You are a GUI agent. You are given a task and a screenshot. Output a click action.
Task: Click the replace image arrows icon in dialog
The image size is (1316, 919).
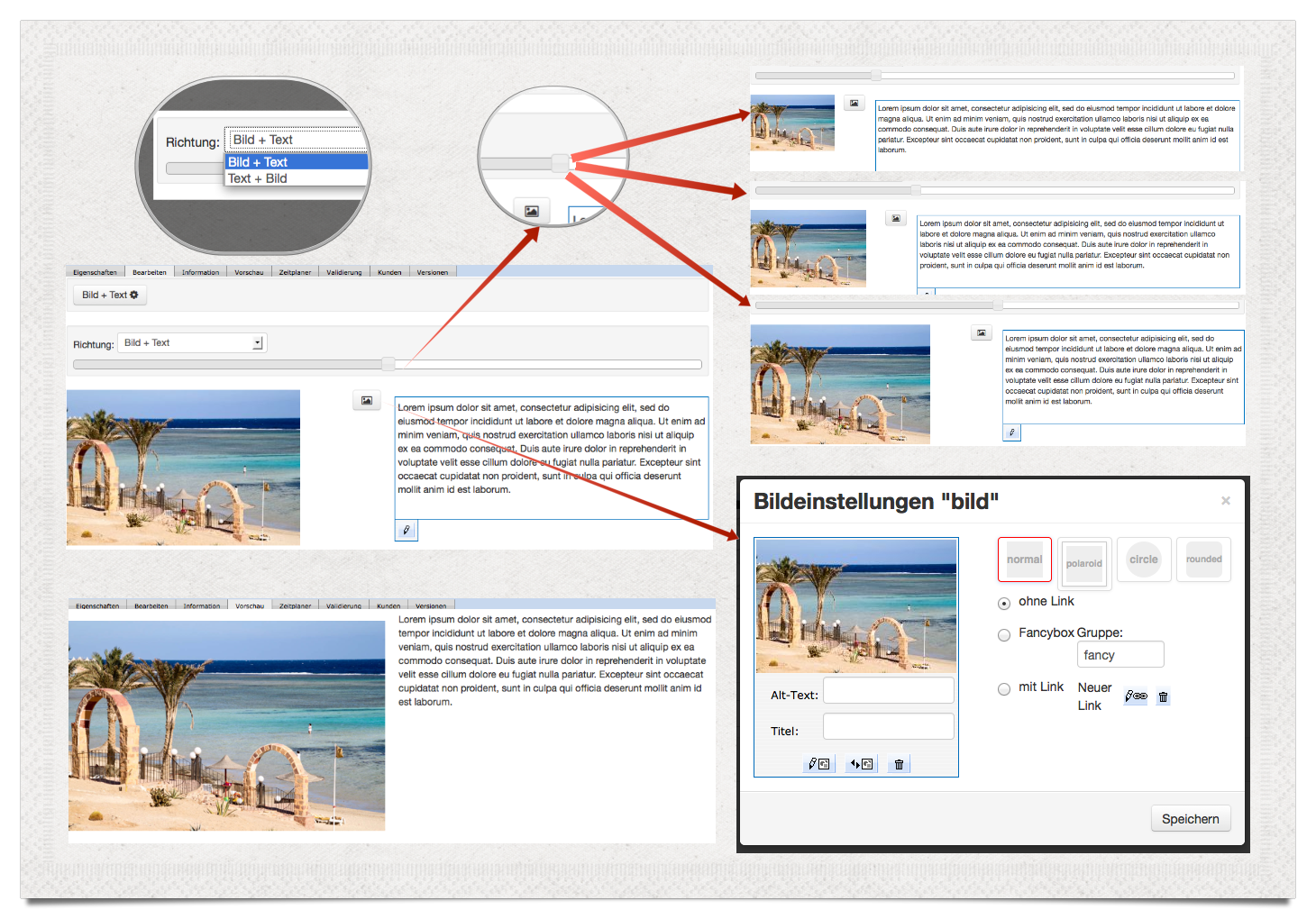point(861,764)
